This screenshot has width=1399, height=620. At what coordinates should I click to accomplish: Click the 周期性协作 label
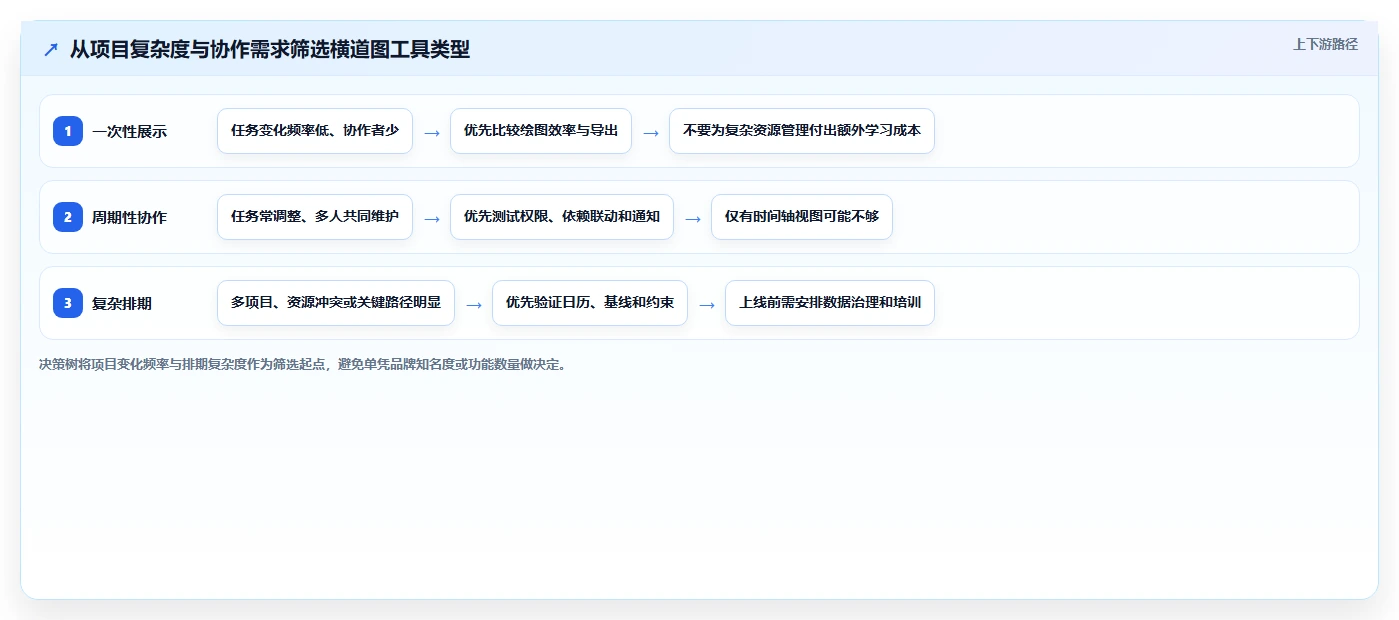point(129,217)
